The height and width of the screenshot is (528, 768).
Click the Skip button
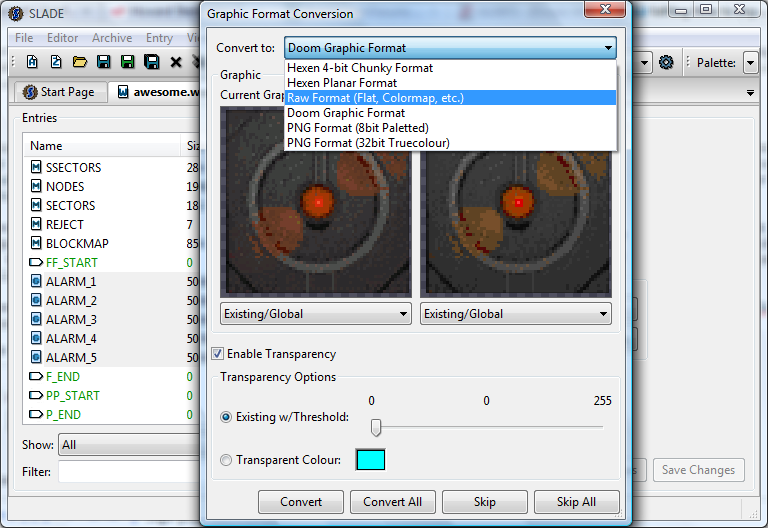(x=485, y=502)
